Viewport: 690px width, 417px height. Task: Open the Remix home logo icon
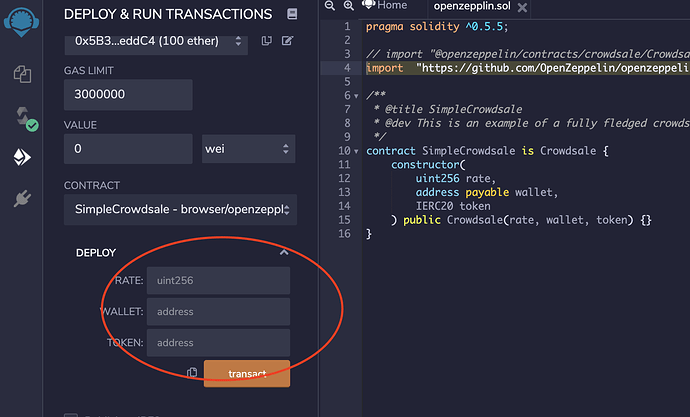(x=21, y=21)
